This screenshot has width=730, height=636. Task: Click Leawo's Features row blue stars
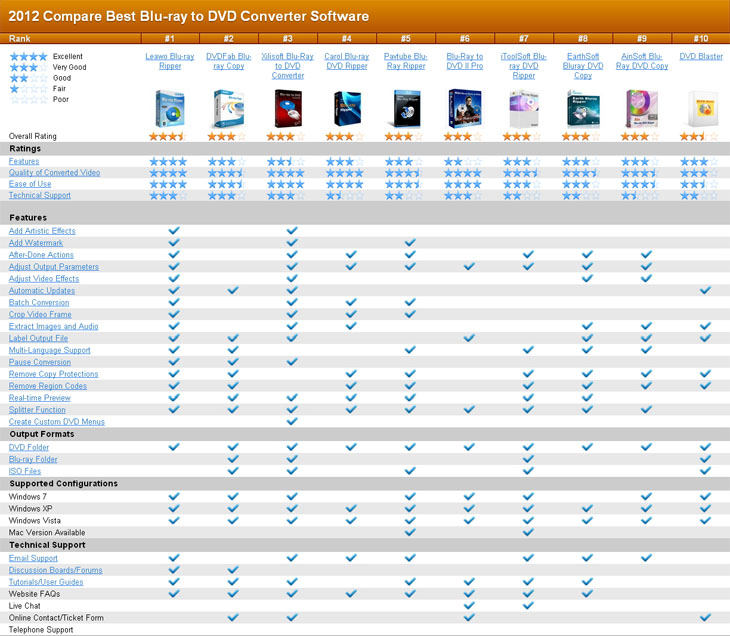(x=168, y=162)
